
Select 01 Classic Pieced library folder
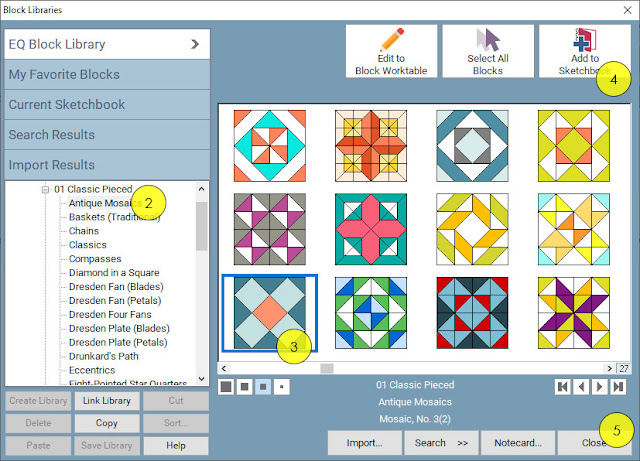93,189
